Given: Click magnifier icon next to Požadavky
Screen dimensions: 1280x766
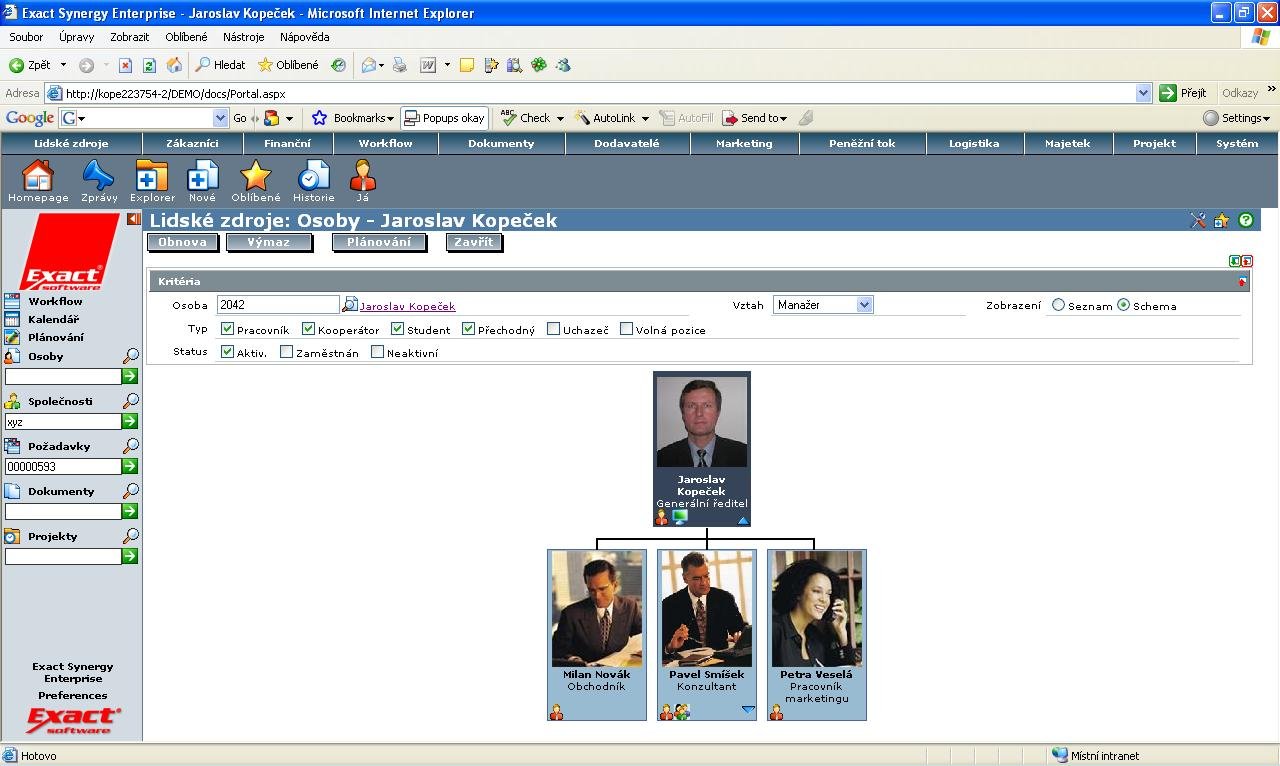Looking at the screenshot, I should click(131, 446).
